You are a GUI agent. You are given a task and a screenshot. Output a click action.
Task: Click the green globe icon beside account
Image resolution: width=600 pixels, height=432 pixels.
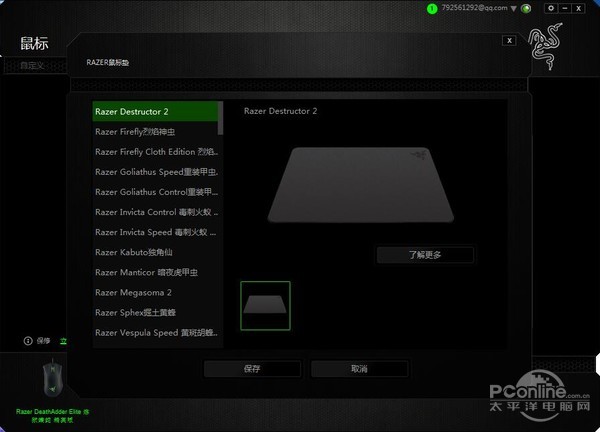coord(527,8)
